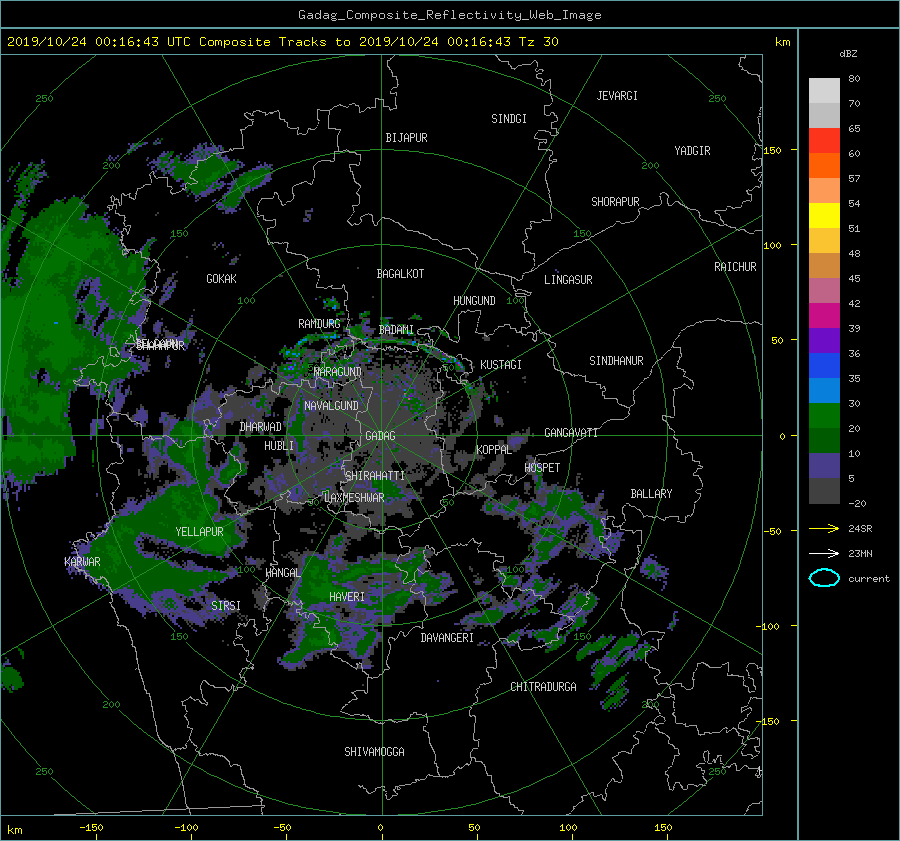Click the NARAGUND city label
This screenshot has width=900, height=841.
(338, 372)
